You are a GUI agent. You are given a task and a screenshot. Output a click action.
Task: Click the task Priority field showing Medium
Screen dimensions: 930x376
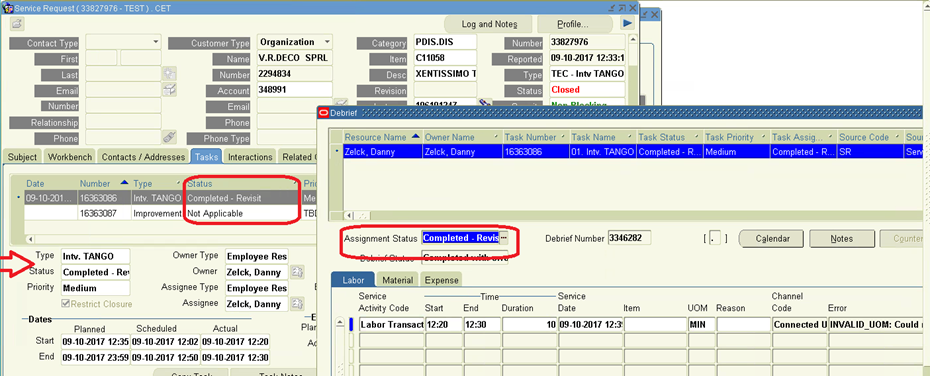point(95,288)
